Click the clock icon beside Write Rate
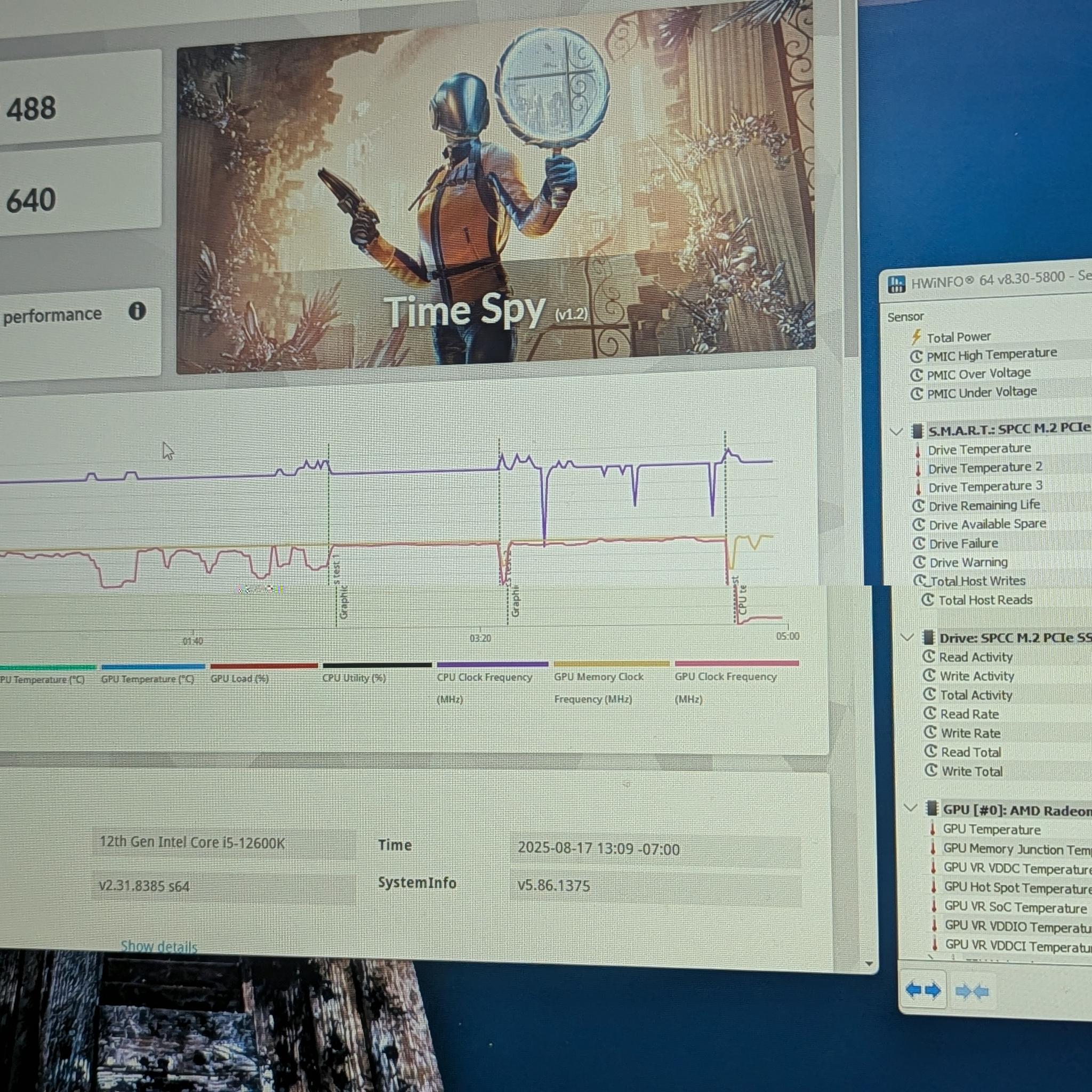The height and width of the screenshot is (1092, 1092). coord(930,733)
